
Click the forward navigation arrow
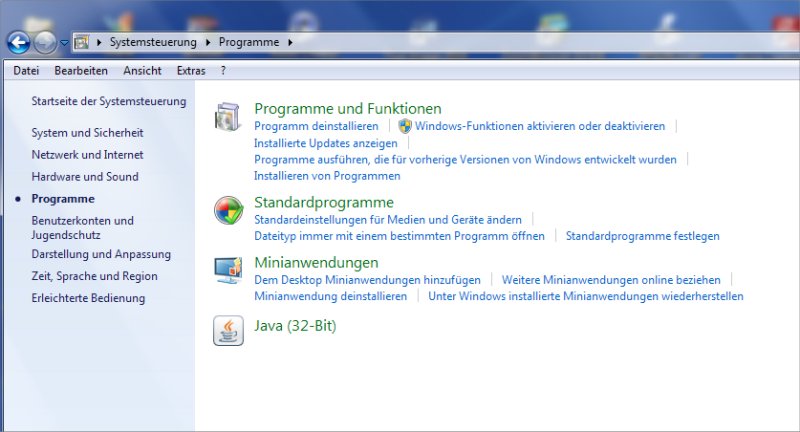45,42
